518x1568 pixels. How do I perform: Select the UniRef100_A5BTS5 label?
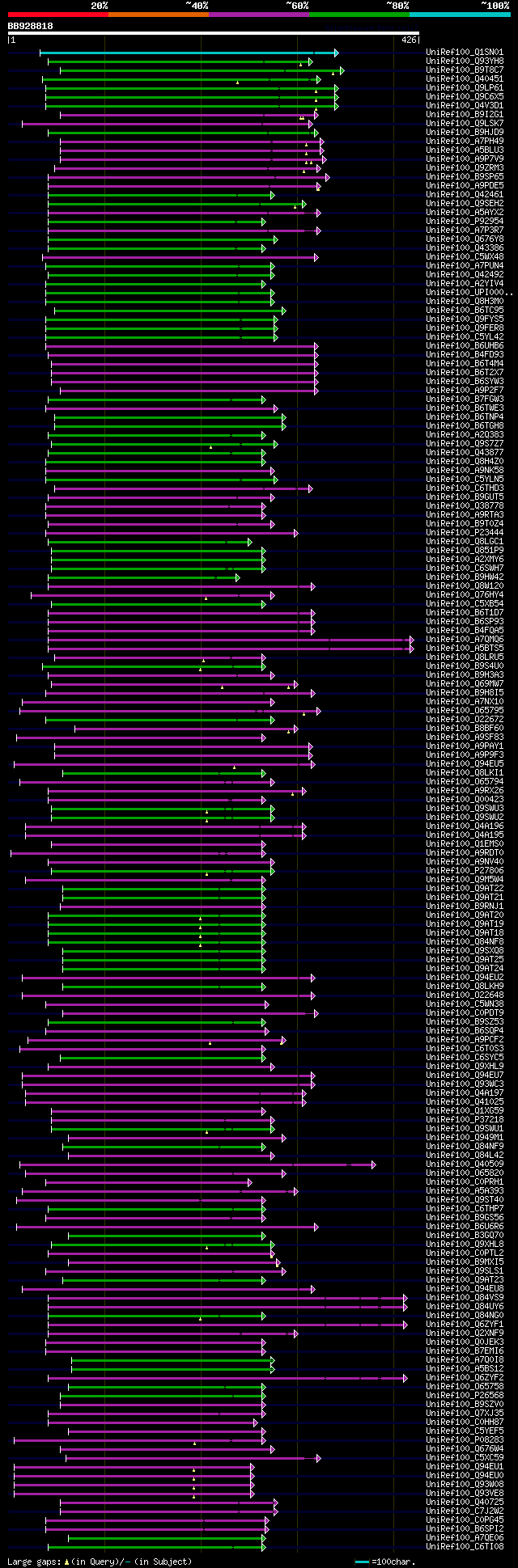point(465,649)
